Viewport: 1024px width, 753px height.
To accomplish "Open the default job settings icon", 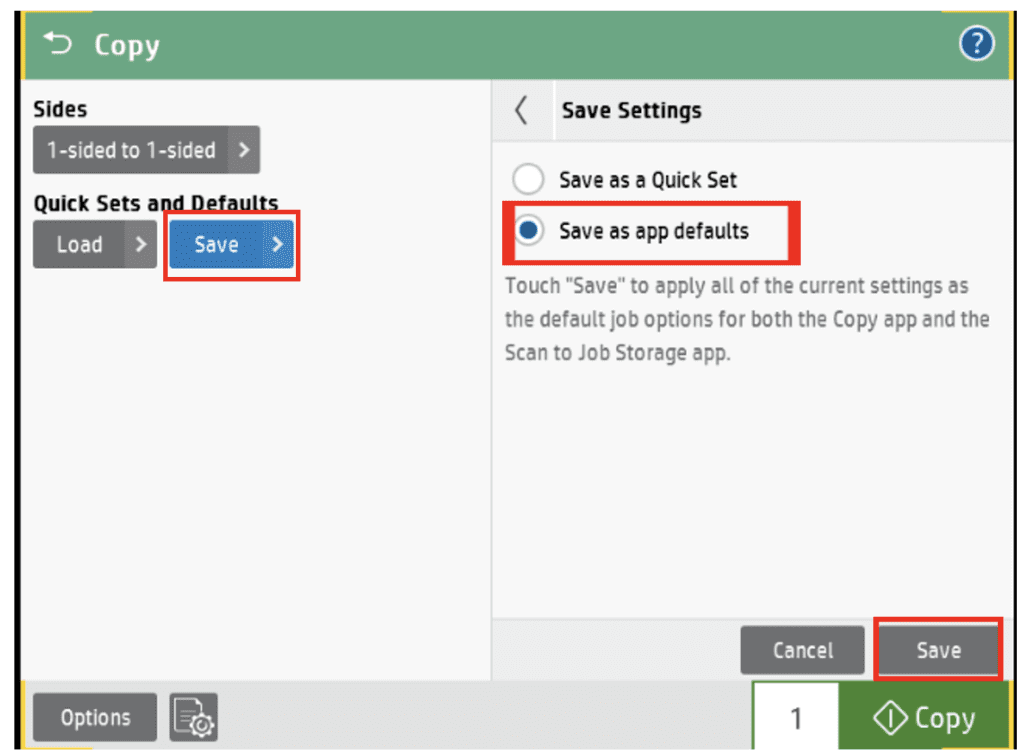I will [193, 717].
